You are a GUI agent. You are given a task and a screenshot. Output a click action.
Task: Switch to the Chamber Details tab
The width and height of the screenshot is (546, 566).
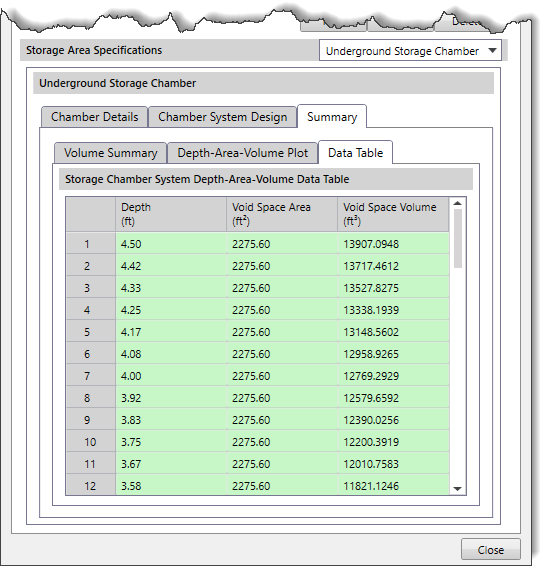(x=95, y=117)
